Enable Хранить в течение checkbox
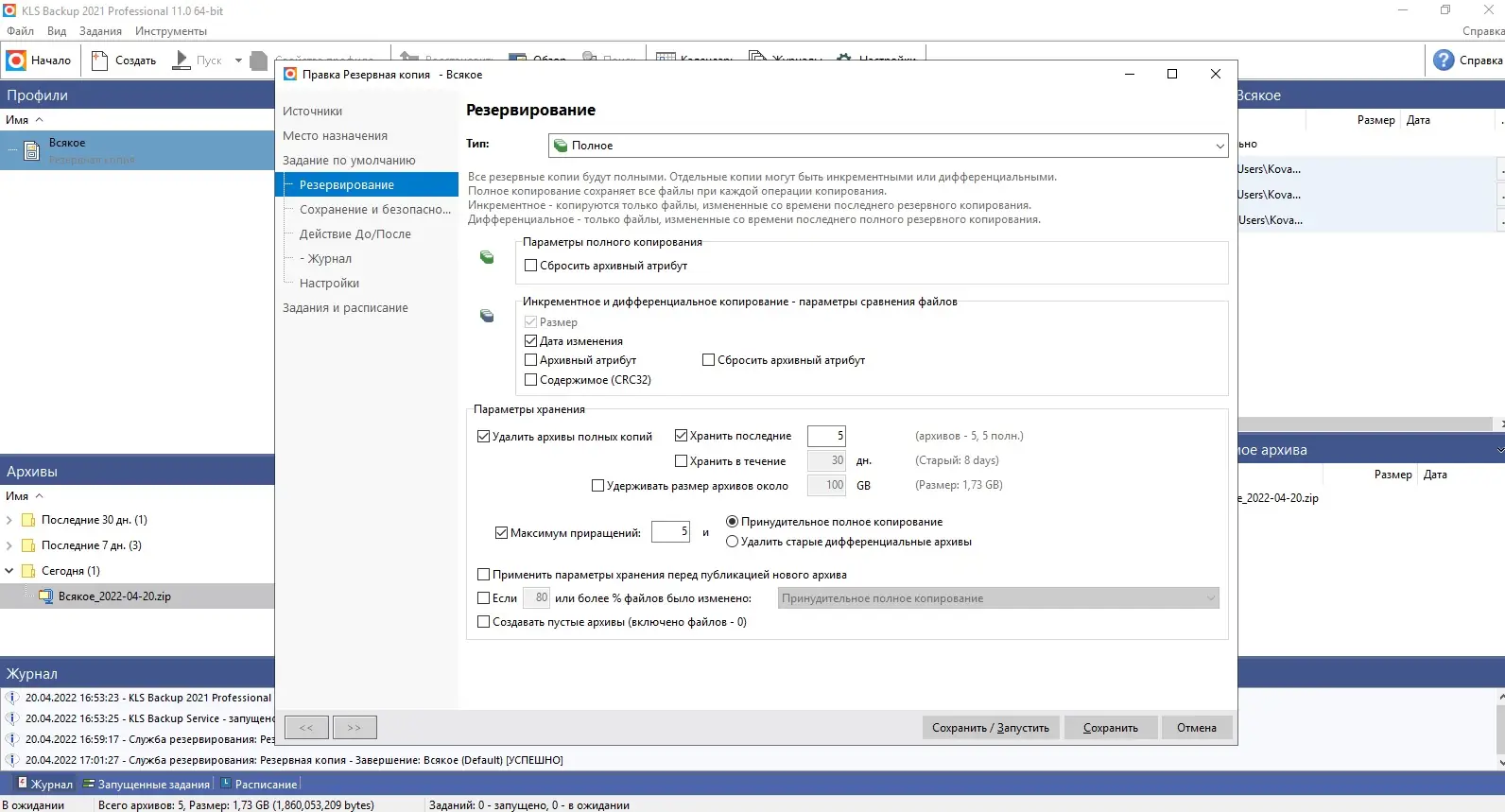Image resolution: width=1505 pixels, height=812 pixels. 681,461
